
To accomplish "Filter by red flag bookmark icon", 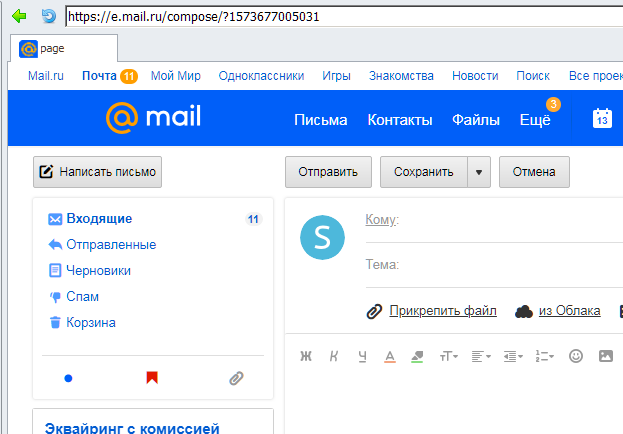I will coord(152,378).
